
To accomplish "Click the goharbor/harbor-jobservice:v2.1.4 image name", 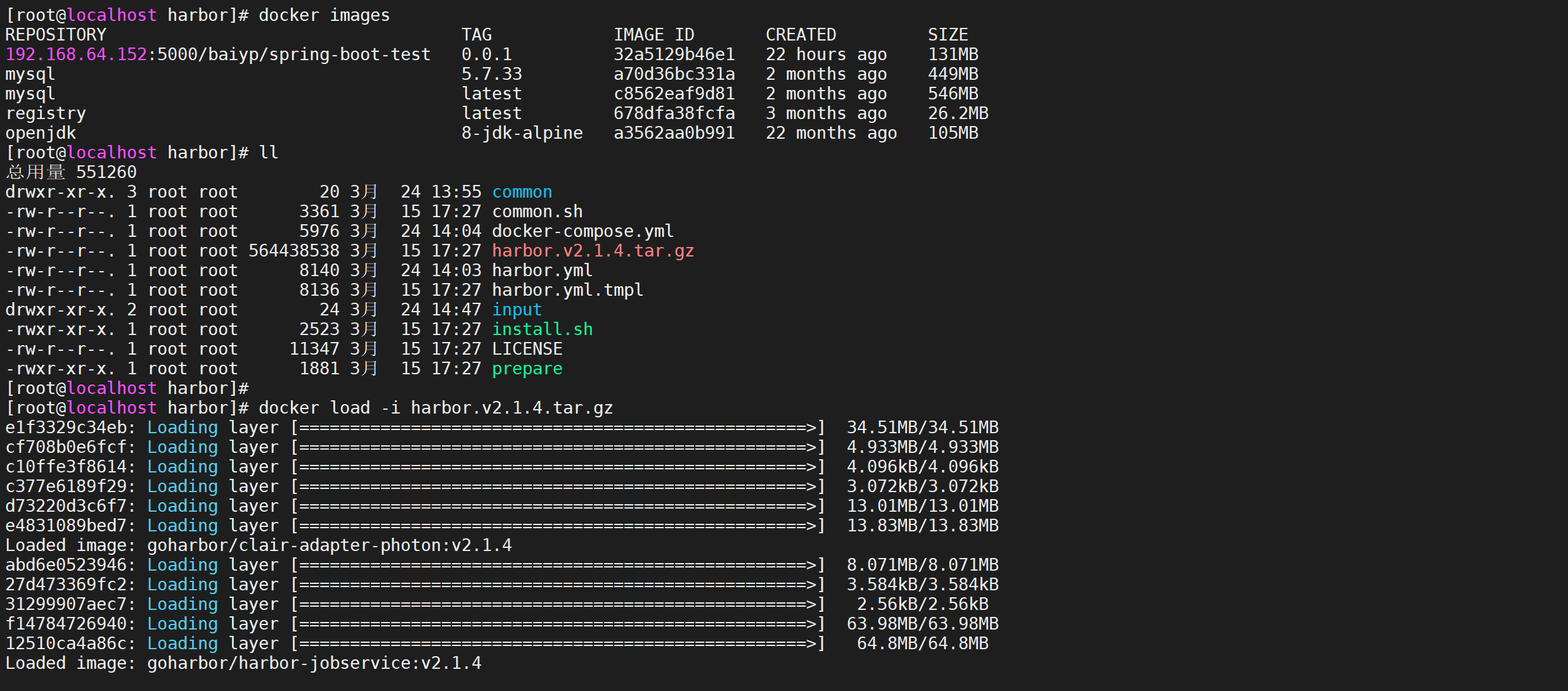I will coord(314,663).
